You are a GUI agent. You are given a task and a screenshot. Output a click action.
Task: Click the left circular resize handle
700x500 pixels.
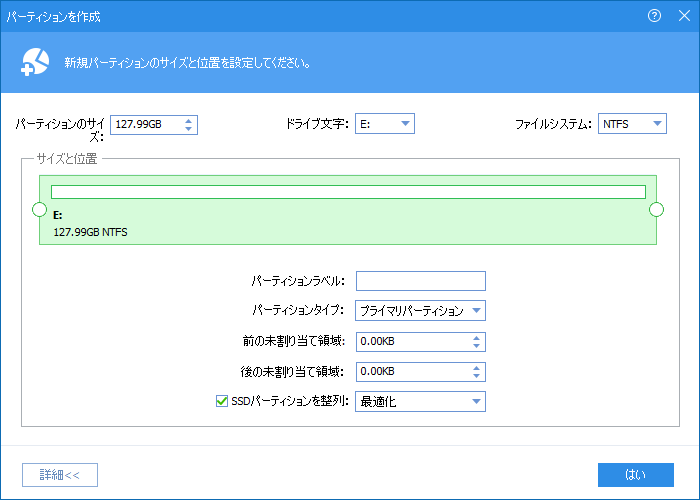pos(39,209)
